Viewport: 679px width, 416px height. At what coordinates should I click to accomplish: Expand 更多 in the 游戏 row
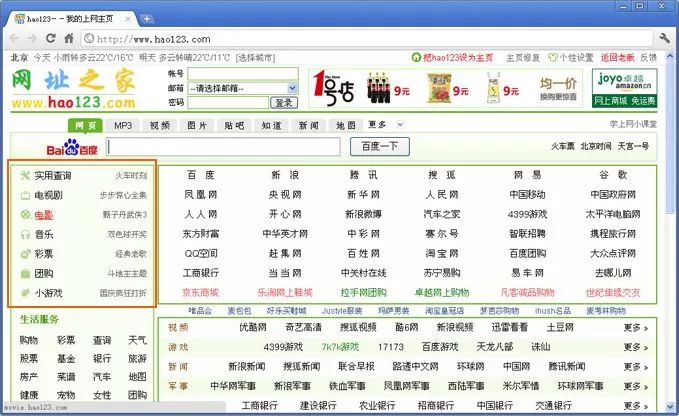[636, 347]
